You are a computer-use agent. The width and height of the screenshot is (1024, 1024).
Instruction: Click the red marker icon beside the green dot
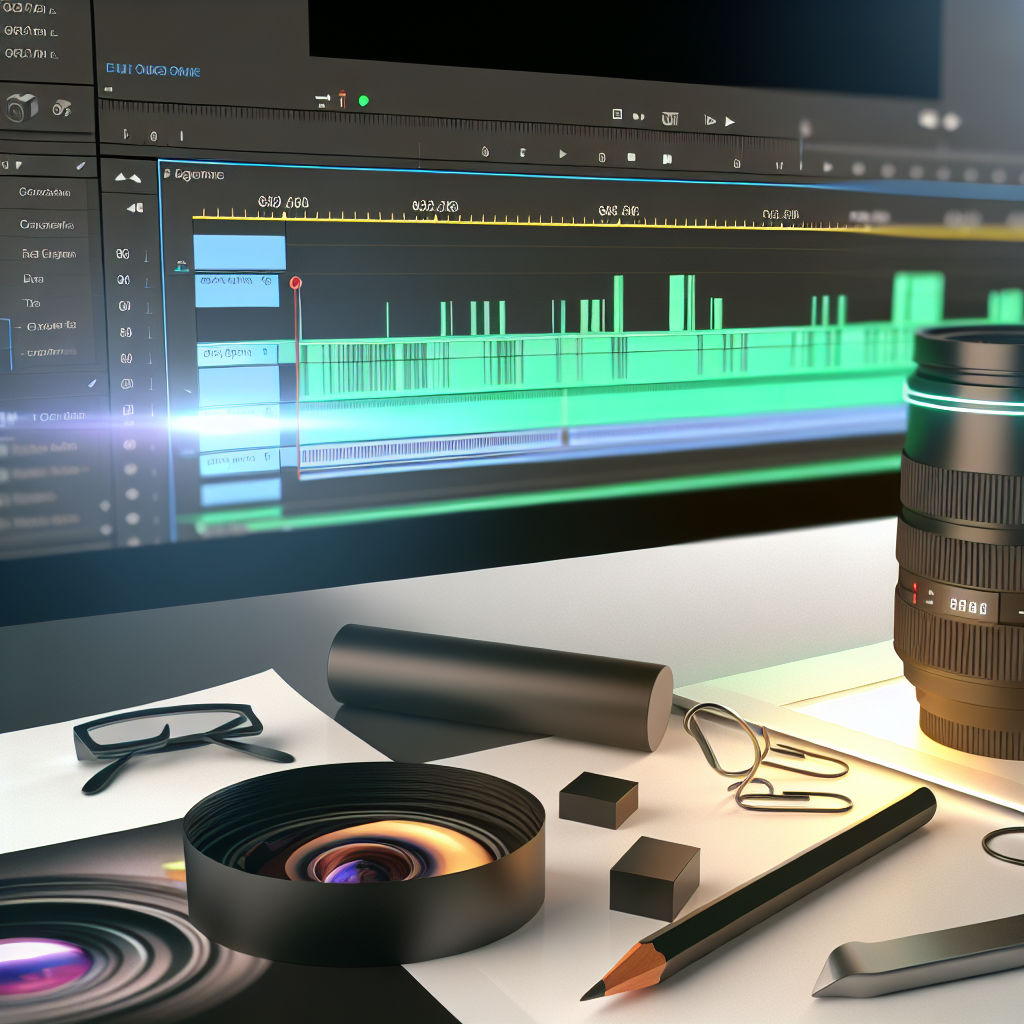(x=342, y=99)
